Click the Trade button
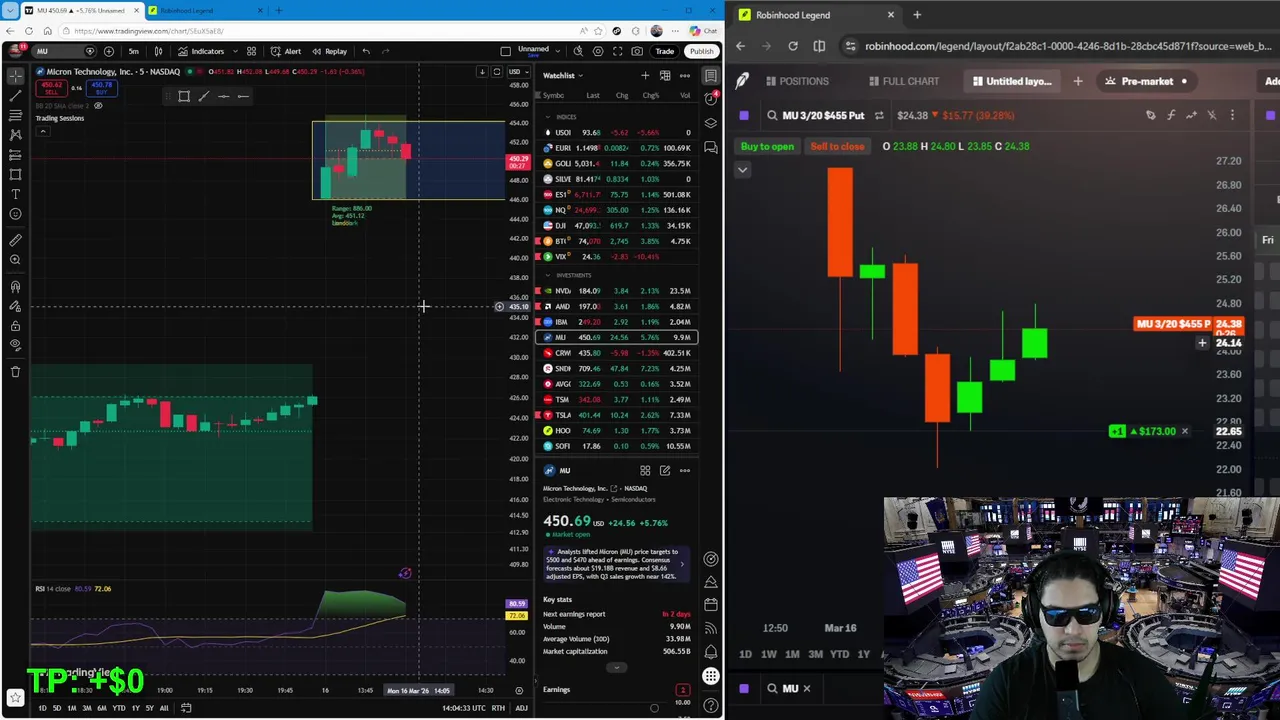The width and height of the screenshot is (1280, 720). click(x=664, y=51)
